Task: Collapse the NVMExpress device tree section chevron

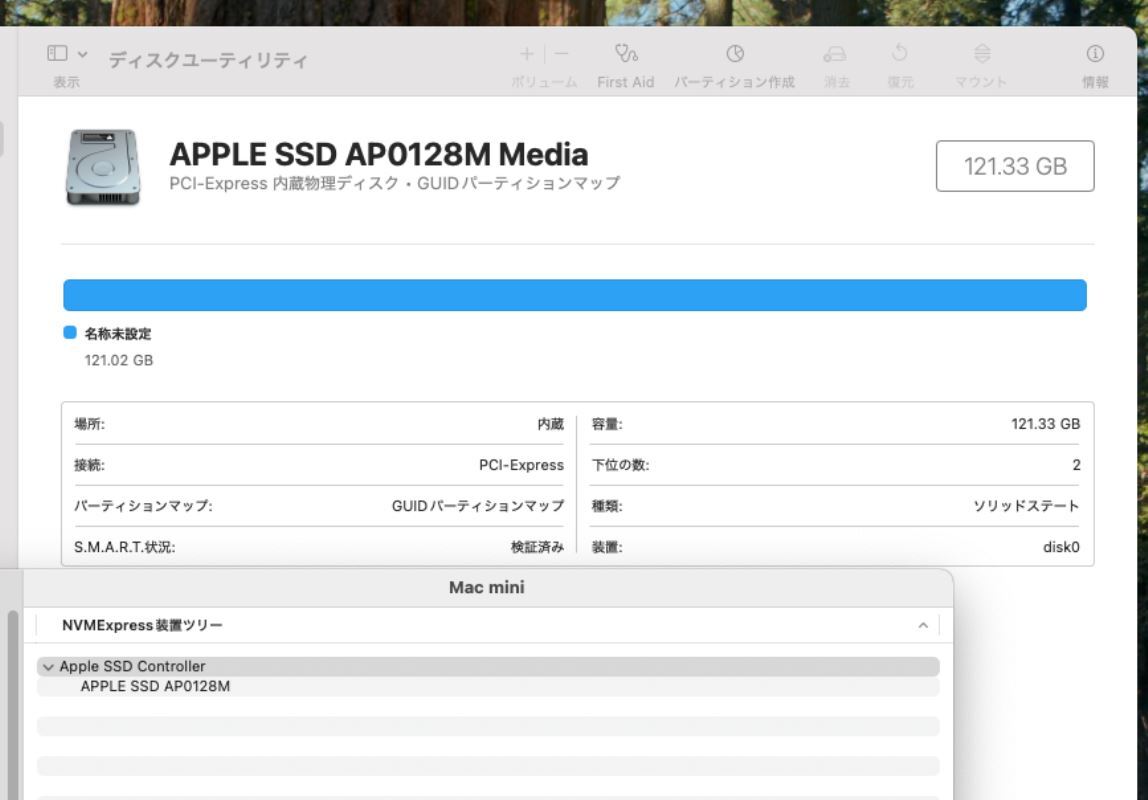Action: [922, 626]
